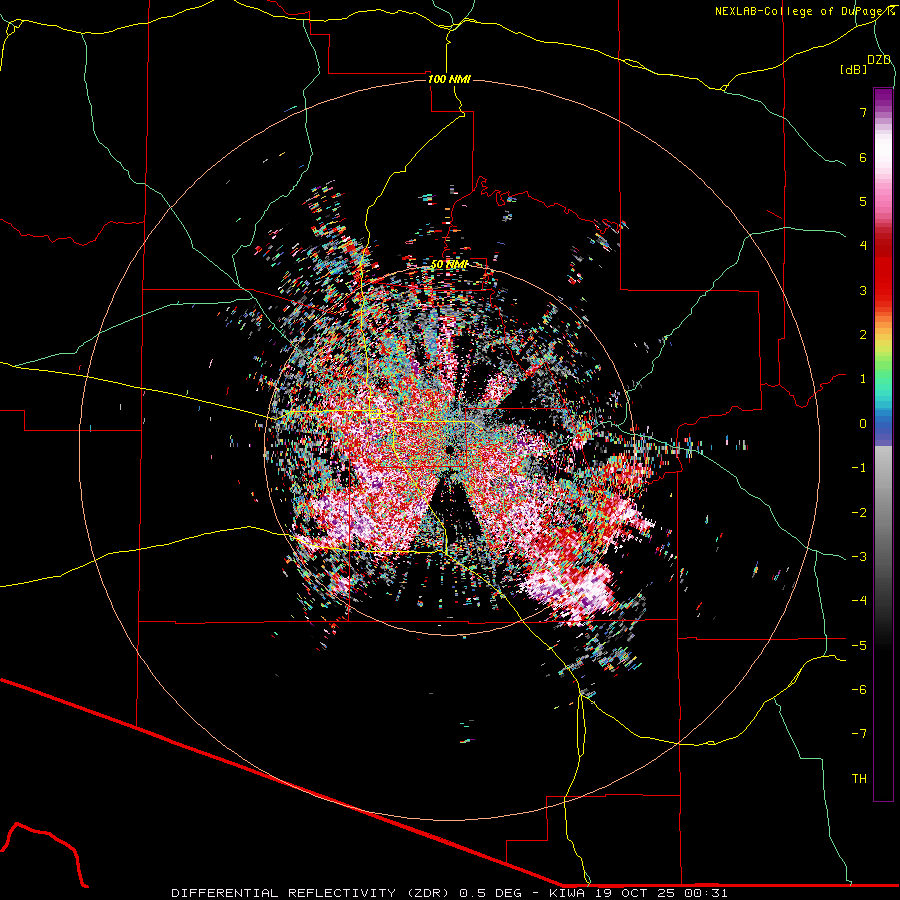Image resolution: width=900 pixels, height=900 pixels.
Task: Click the black radar site dot at the rings' center
Action: pyautogui.click(x=449, y=449)
